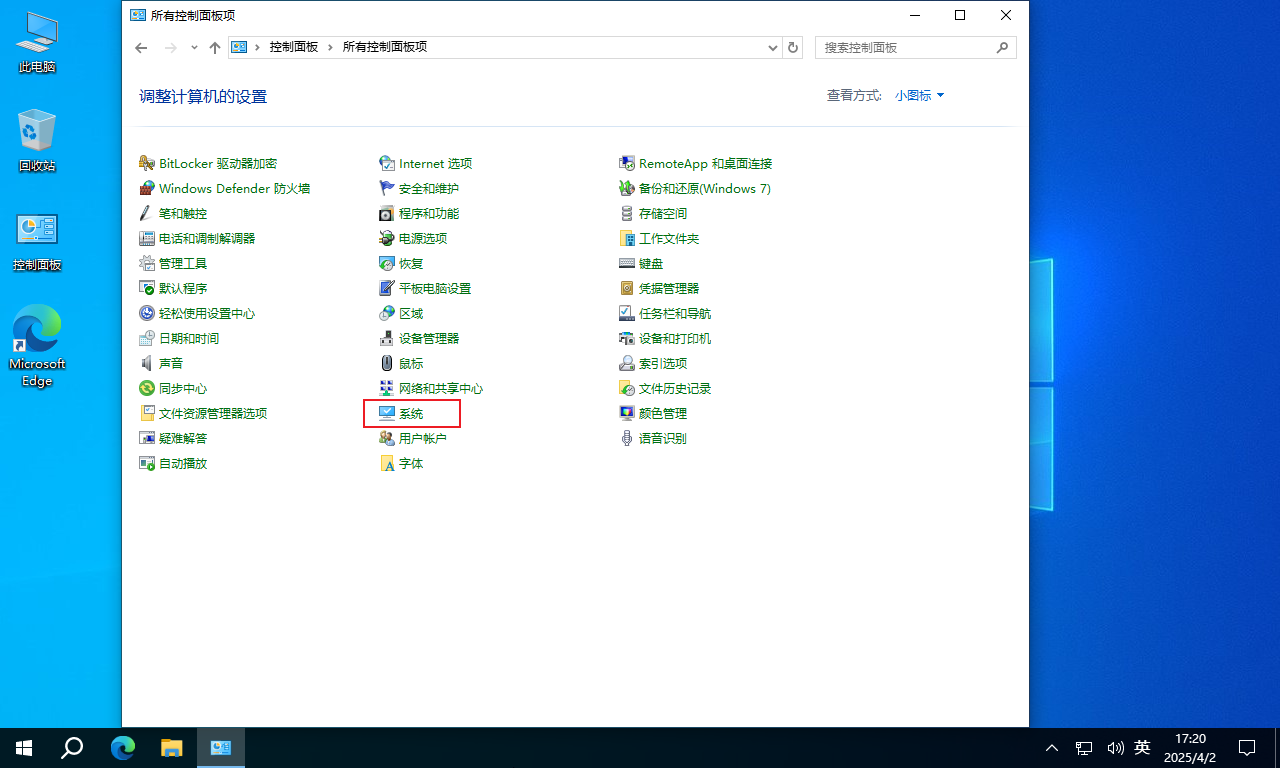Open the 程序和功能 icon
Image resolution: width=1280 pixels, height=768 pixels.
click(x=387, y=213)
